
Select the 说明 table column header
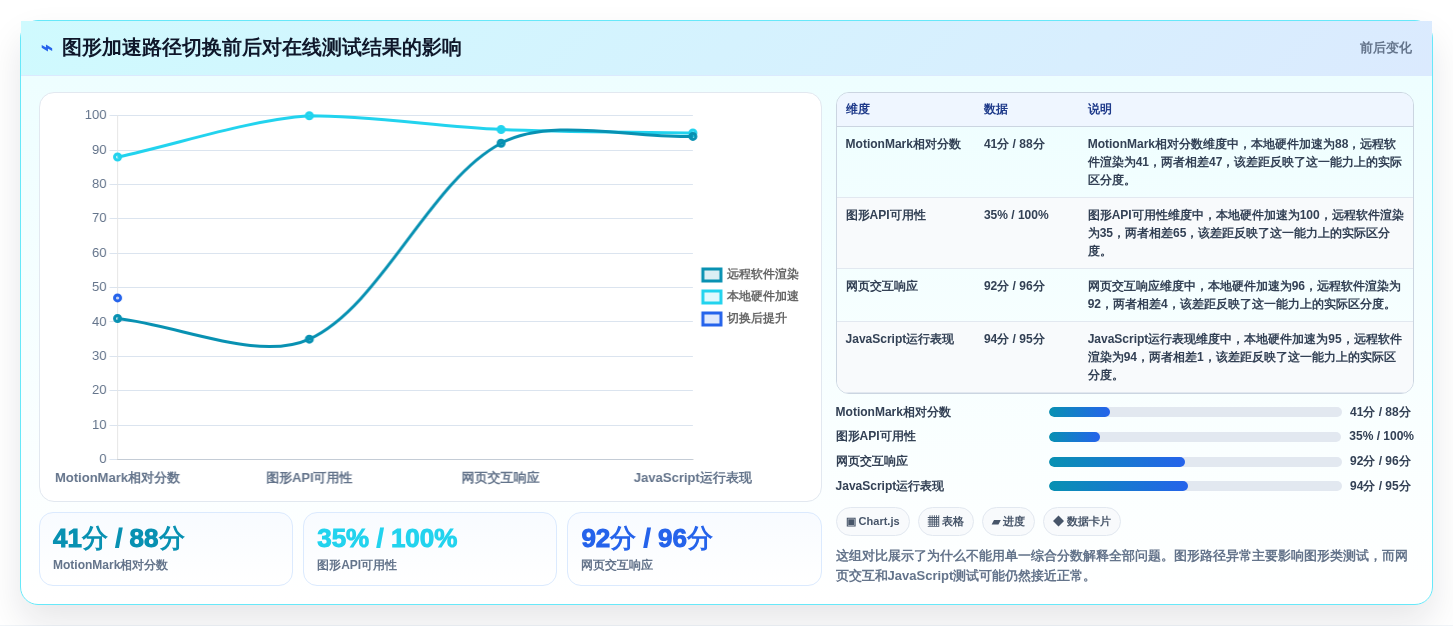pos(1099,109)
